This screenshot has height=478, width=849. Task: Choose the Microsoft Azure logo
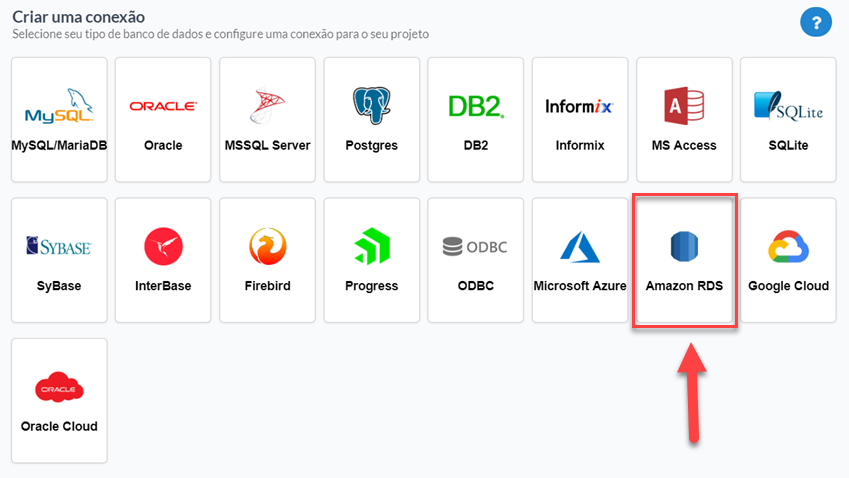pyautogui.click(x=579, y=247)
